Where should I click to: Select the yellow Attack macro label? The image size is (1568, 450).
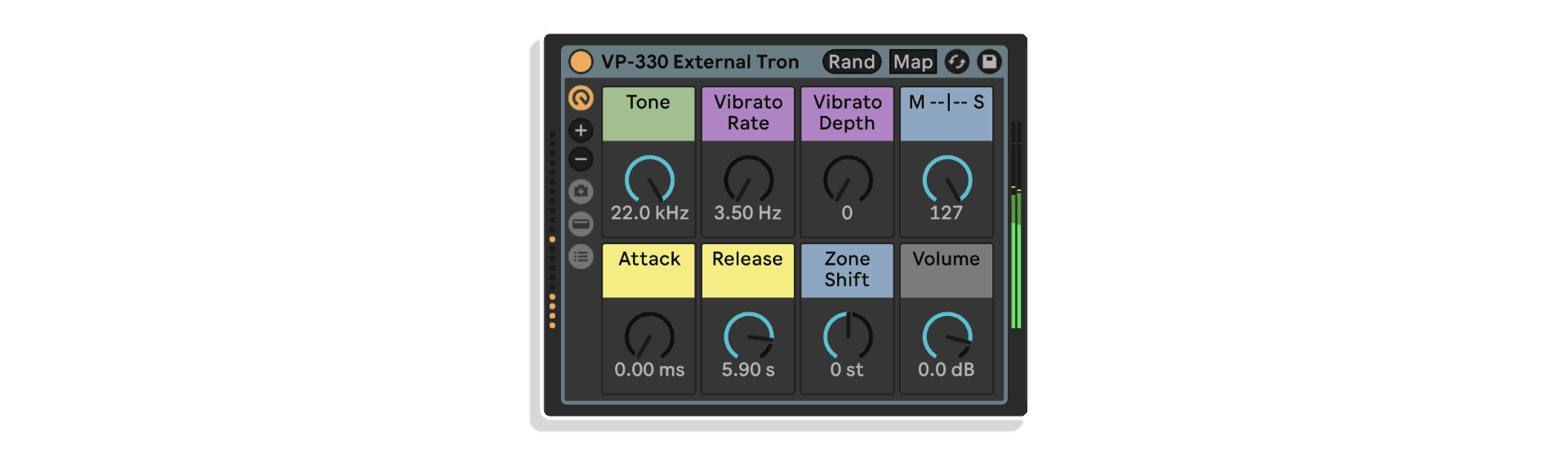point(648,270)
